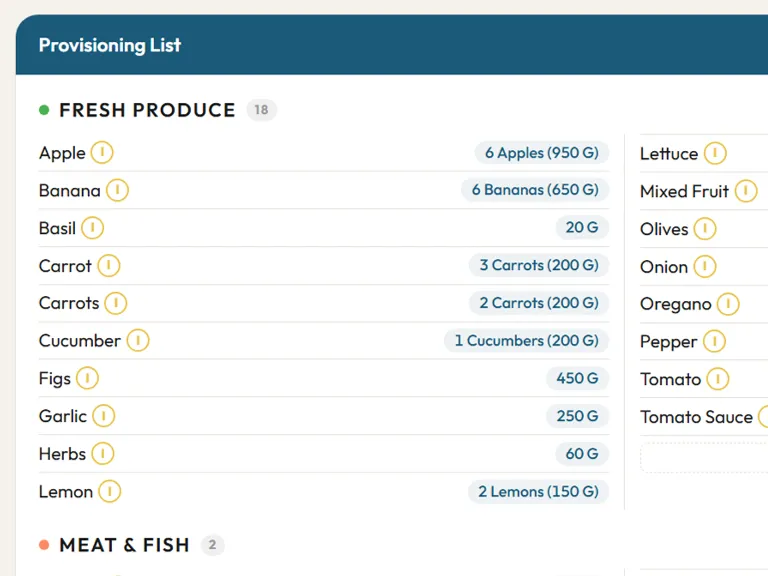The image size is (768, 576).
Task: Click the info icon next to Figs
Action: pos(87,378)
